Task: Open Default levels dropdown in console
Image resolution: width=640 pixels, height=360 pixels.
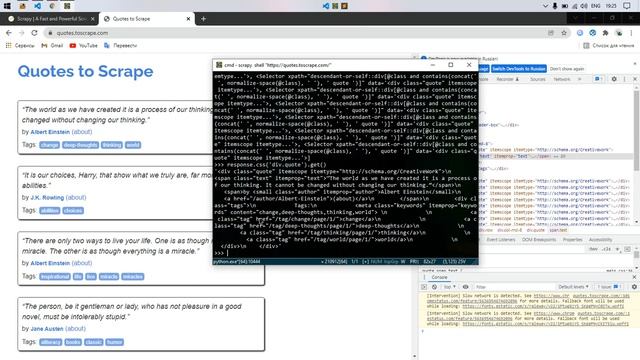Action: pos(573,287)
